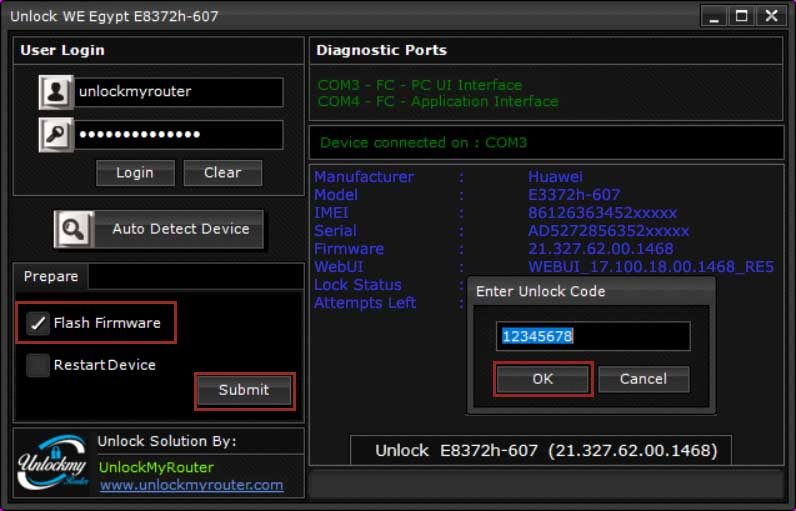The height and width of the screenshot is (511, 796).
Task: Close the Unlock WE Egypt window
Action: point(772,16)
